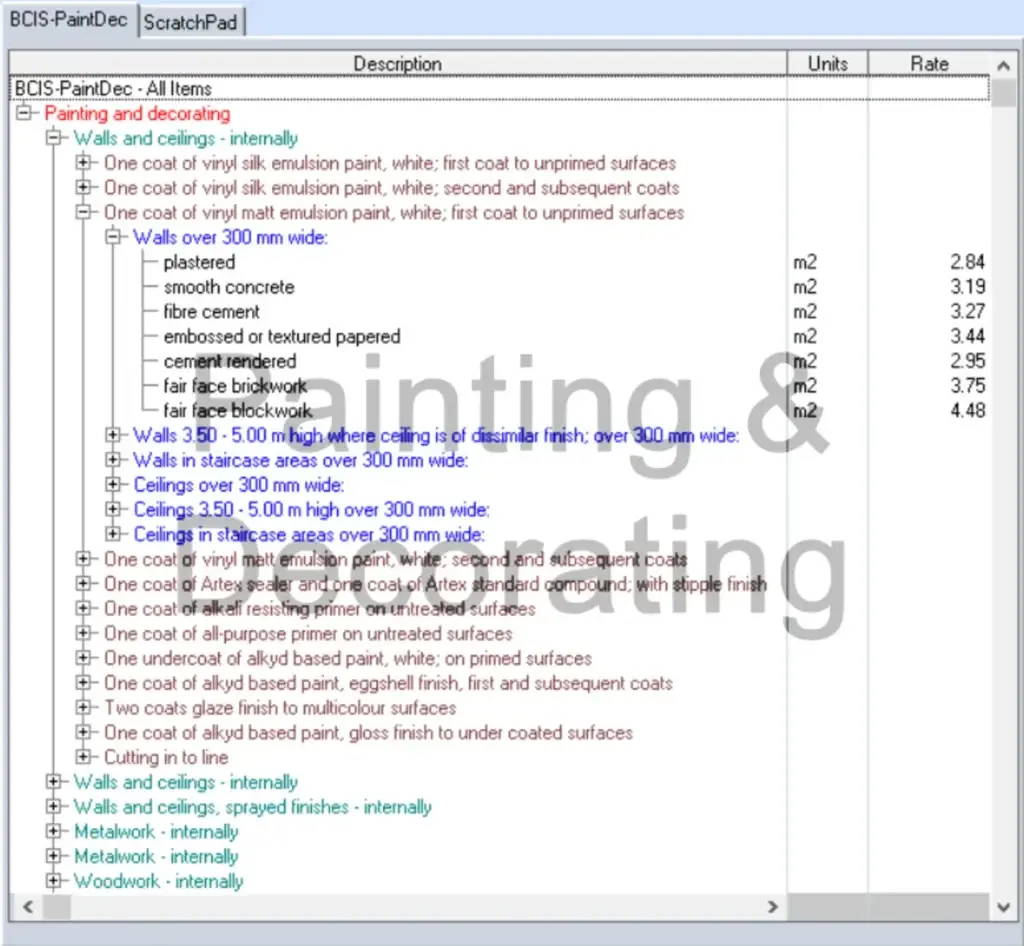
Task: Click the vertical scrollbar down arrow
Action: click(1004, 907)
